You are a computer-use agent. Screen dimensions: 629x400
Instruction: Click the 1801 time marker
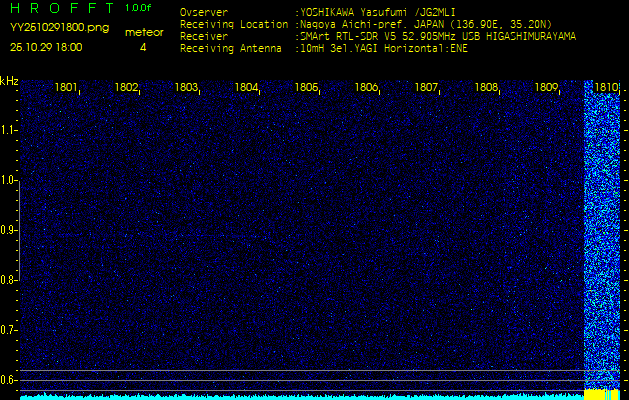tap(66, 87)
